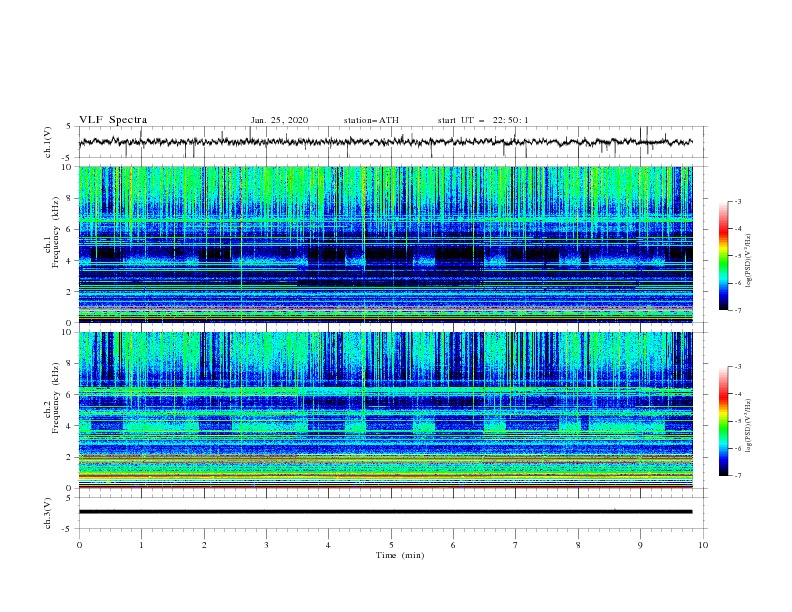
Task: Click time axis tick label '5'
Action: tap(391, 545)
